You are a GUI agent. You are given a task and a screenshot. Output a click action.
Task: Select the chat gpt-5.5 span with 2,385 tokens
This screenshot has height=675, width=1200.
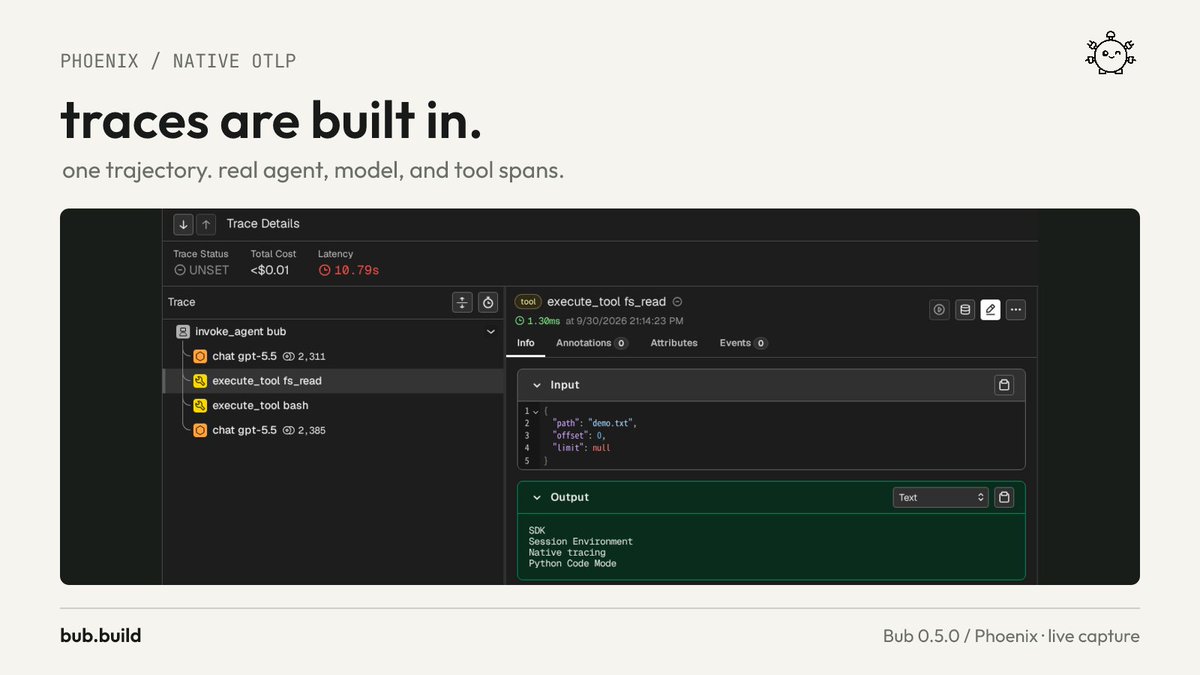click(333, 430)
